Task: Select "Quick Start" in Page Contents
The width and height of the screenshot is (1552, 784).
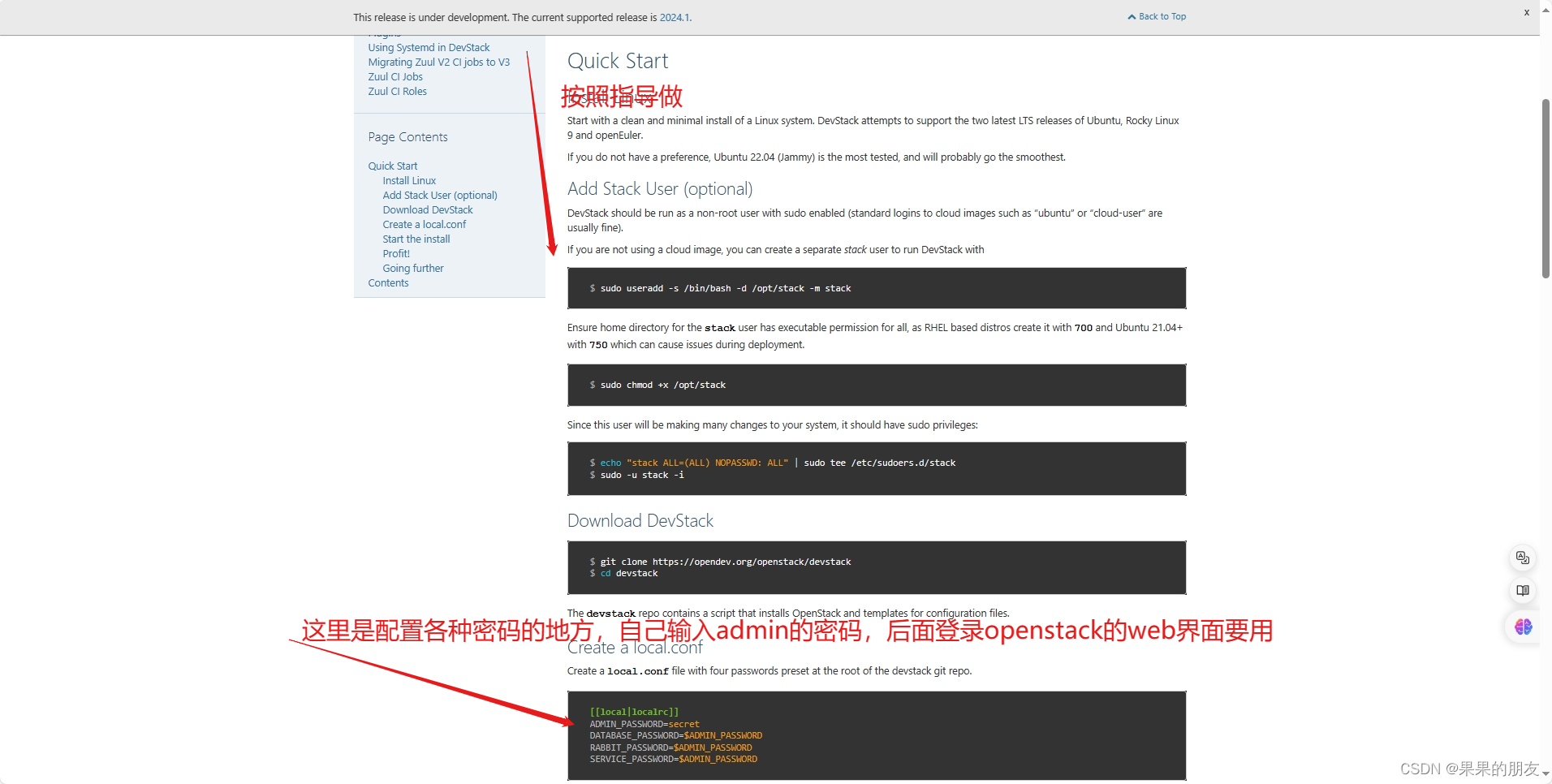Action: pos(392,166)
